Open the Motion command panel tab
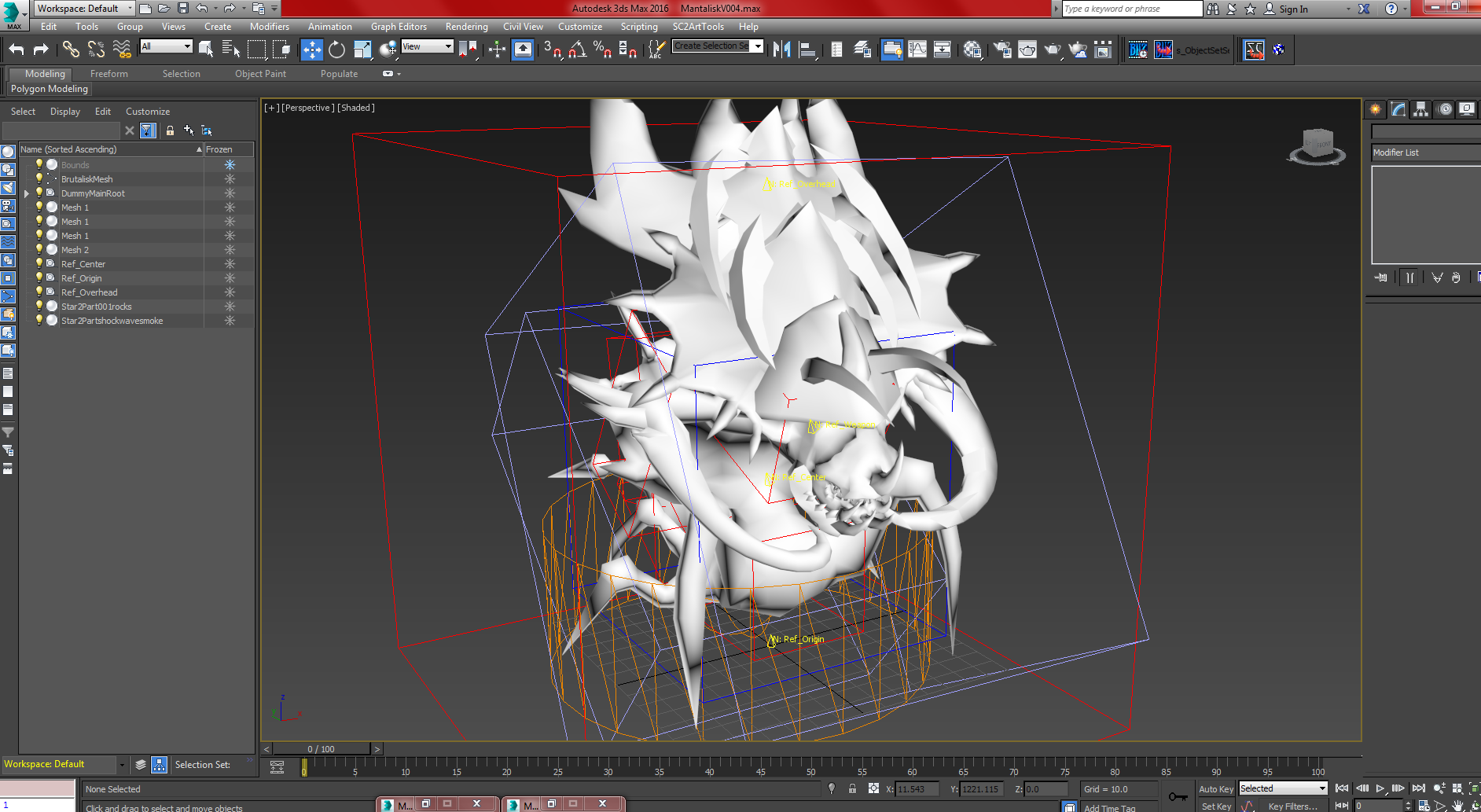The image size is (1481, 812). tap(1445, 109)
